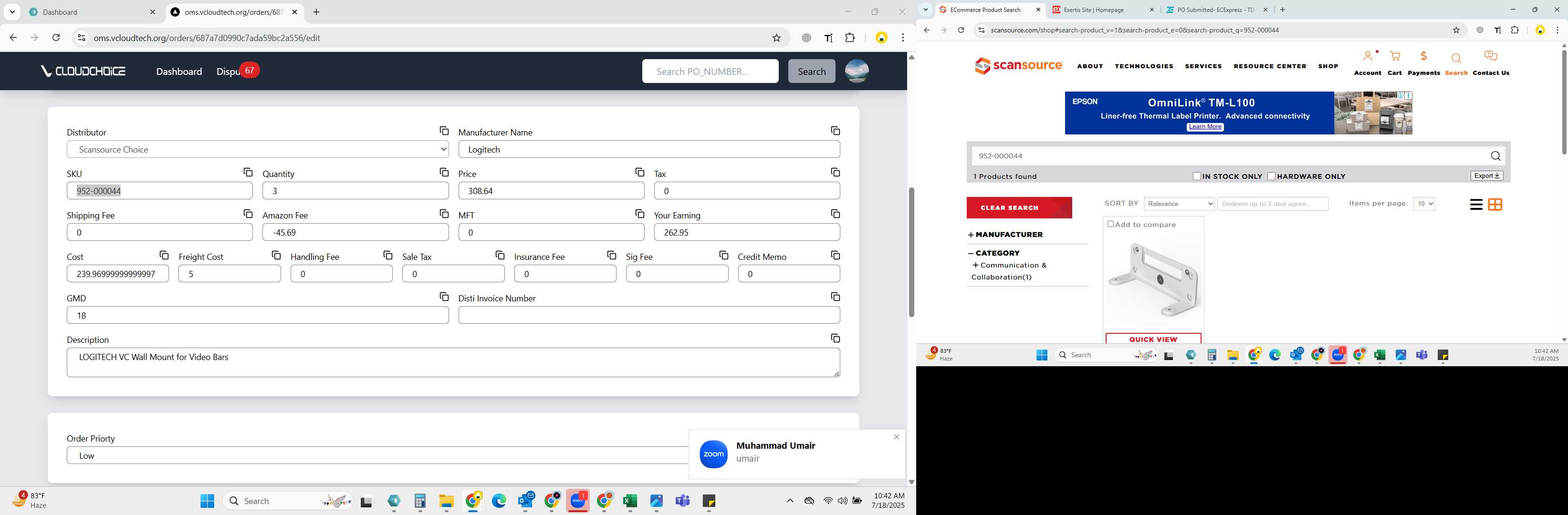1568x515 pixels.
Task: Click the Disti Invoice Number field
Action: (649, 315)
